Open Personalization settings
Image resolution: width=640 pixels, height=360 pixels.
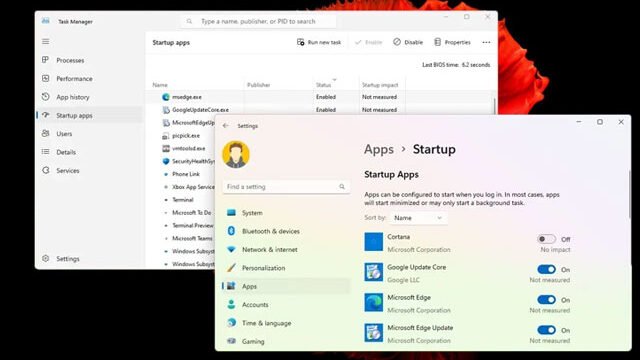point(286,268)
